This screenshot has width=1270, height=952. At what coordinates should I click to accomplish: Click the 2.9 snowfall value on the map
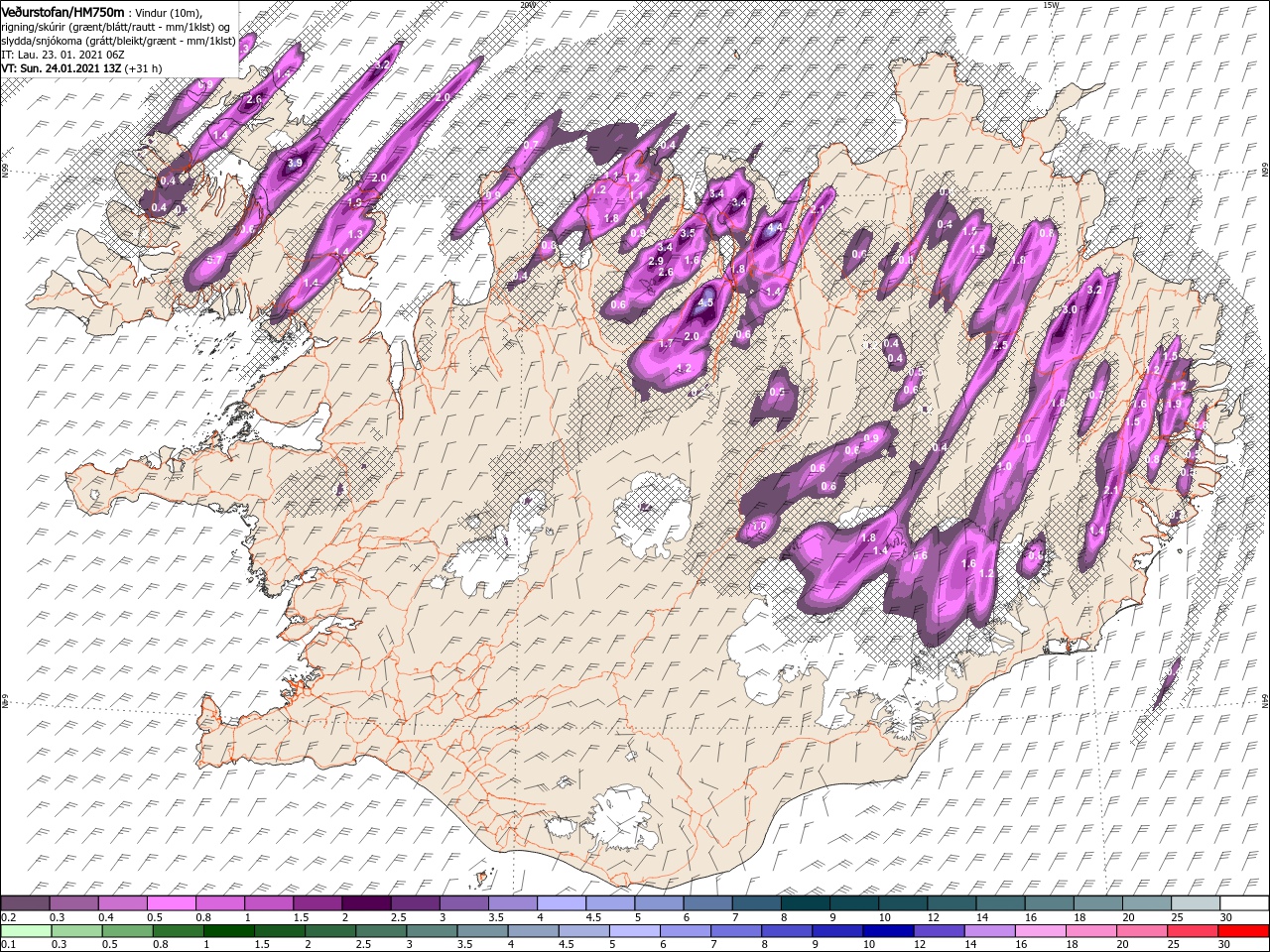pyautogui.click(x=655, y=261)
